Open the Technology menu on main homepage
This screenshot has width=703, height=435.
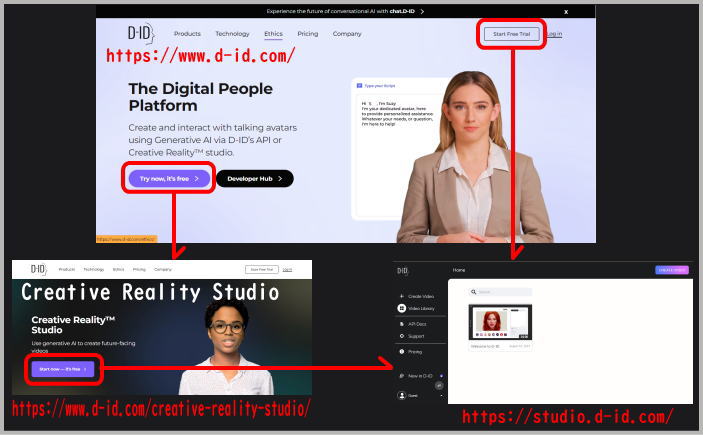coord(232,34)
